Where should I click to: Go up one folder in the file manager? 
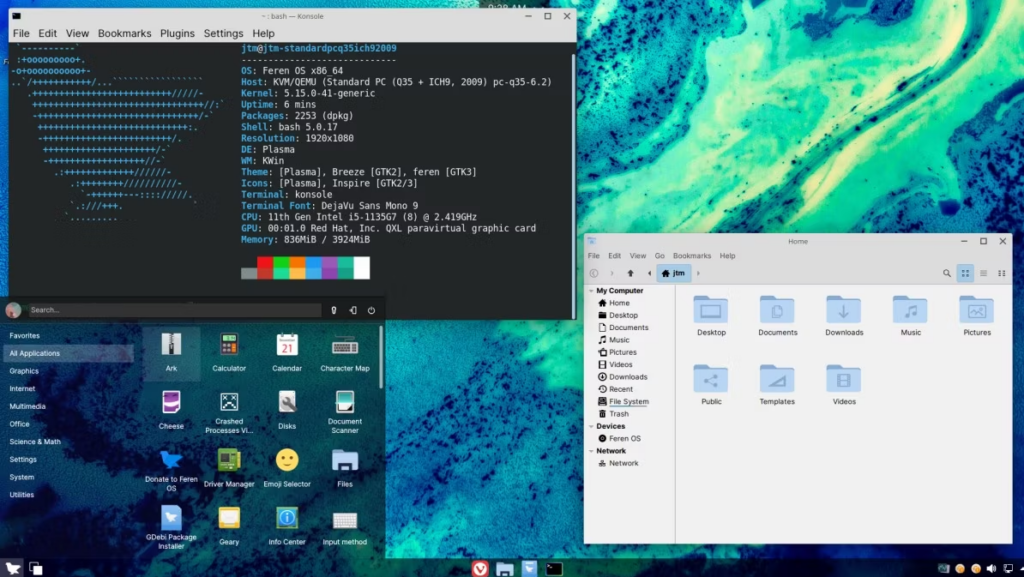[630, 273]
